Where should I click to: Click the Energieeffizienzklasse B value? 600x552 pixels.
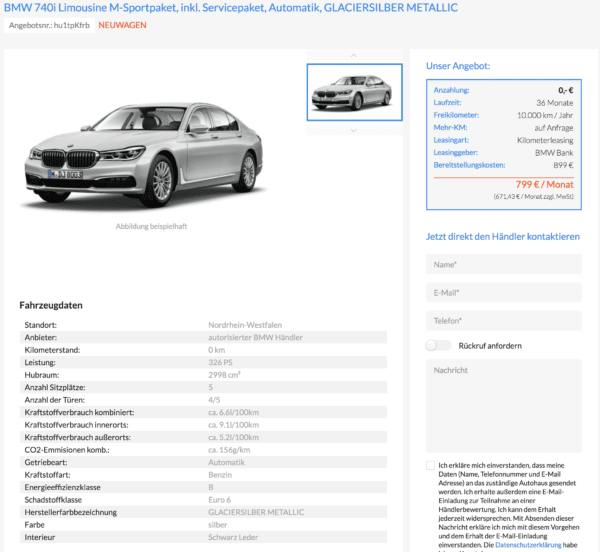click(211, 487)
